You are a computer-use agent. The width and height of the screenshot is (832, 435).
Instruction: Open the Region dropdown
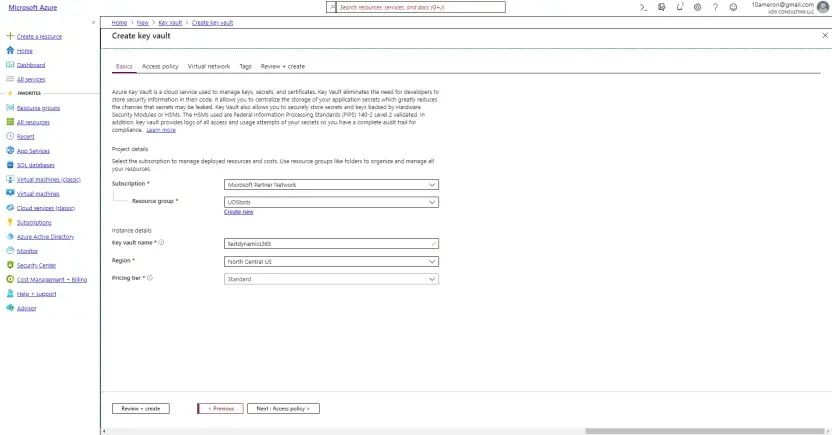pos(331,262)
